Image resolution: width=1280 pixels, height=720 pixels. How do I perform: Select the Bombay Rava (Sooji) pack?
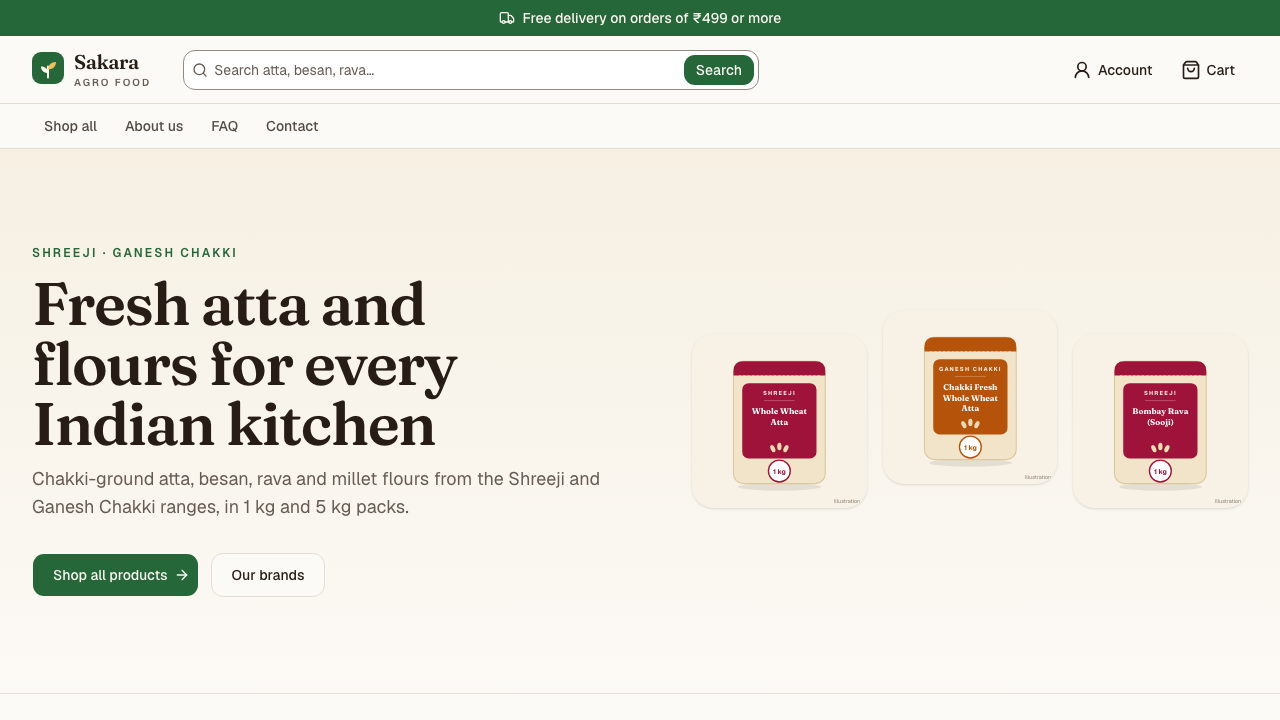[1160, 421]
